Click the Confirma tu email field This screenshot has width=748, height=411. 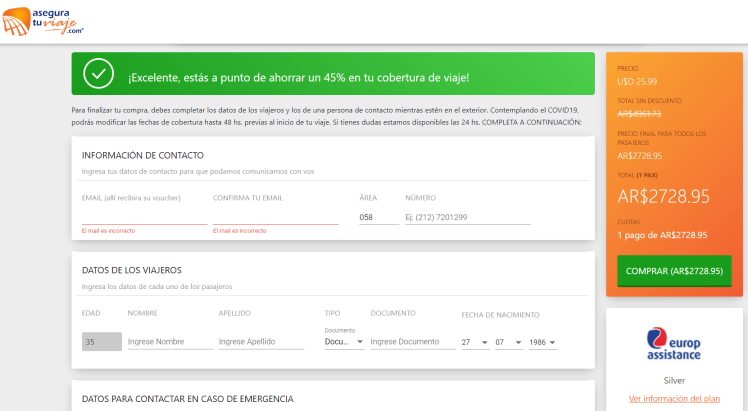[x=275, y=216]
